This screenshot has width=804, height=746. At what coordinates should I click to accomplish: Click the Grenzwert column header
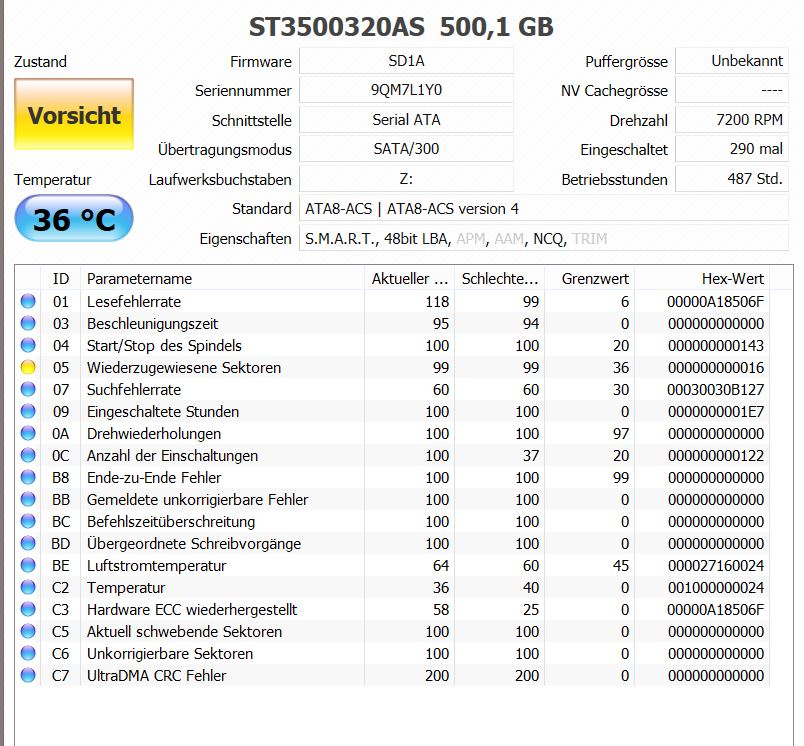(590, 278)
